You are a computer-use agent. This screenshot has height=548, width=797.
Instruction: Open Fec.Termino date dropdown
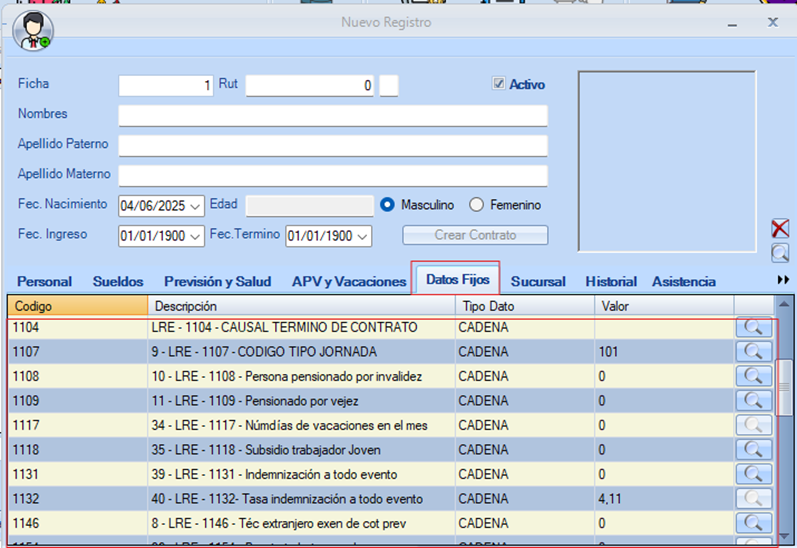click(x=362, y=237)
